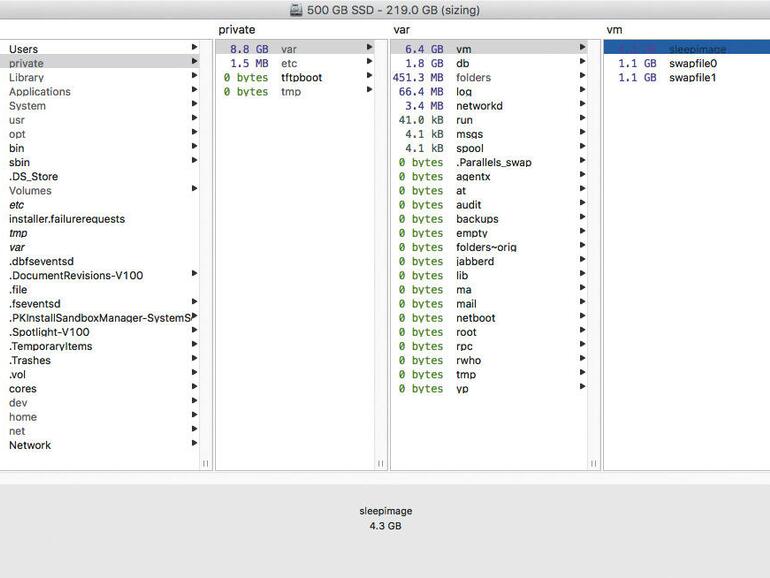This screenshot has height=578, width=770.
Task: Select the root folder in var column
Action: (489, 332)
